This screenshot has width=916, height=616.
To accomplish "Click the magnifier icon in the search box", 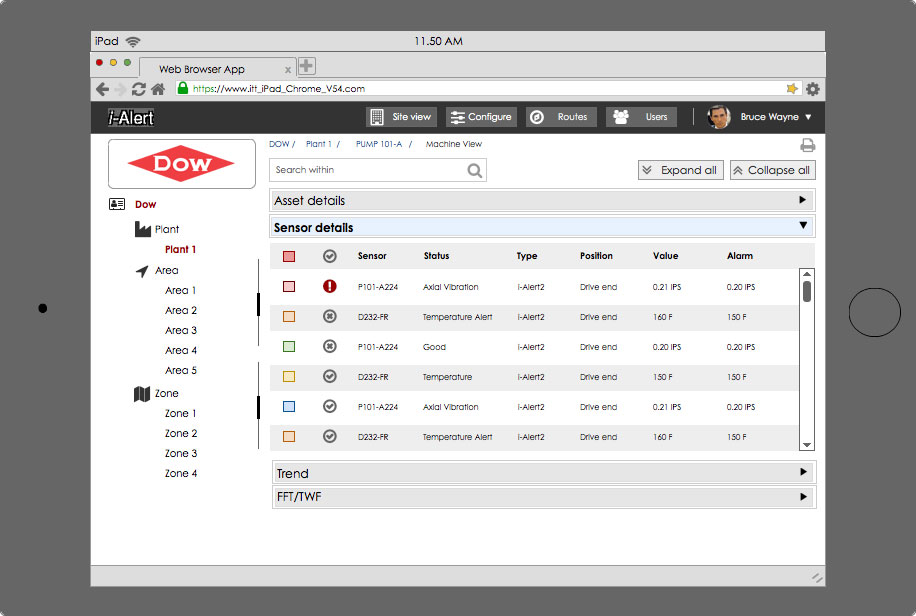I will pos(475,171).
